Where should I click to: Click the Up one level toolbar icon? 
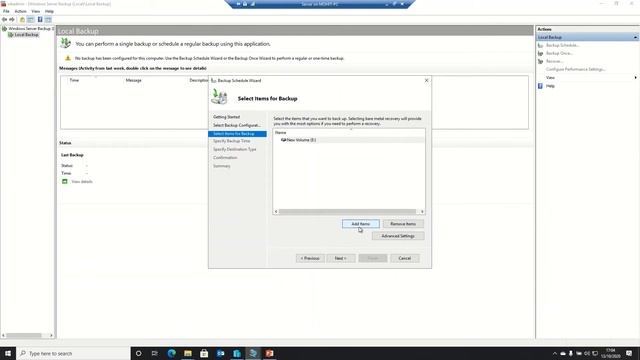[x=22, y=20]
